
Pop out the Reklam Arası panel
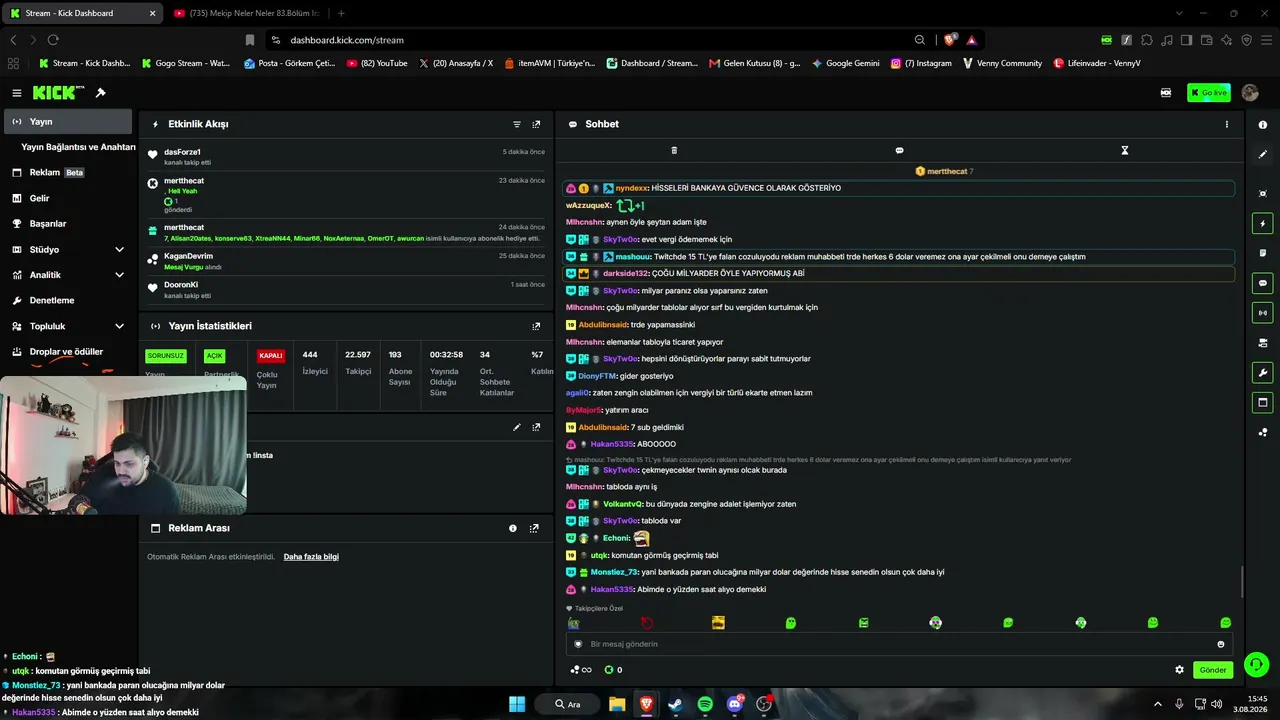pyautogui.click(x=534, y=528)
